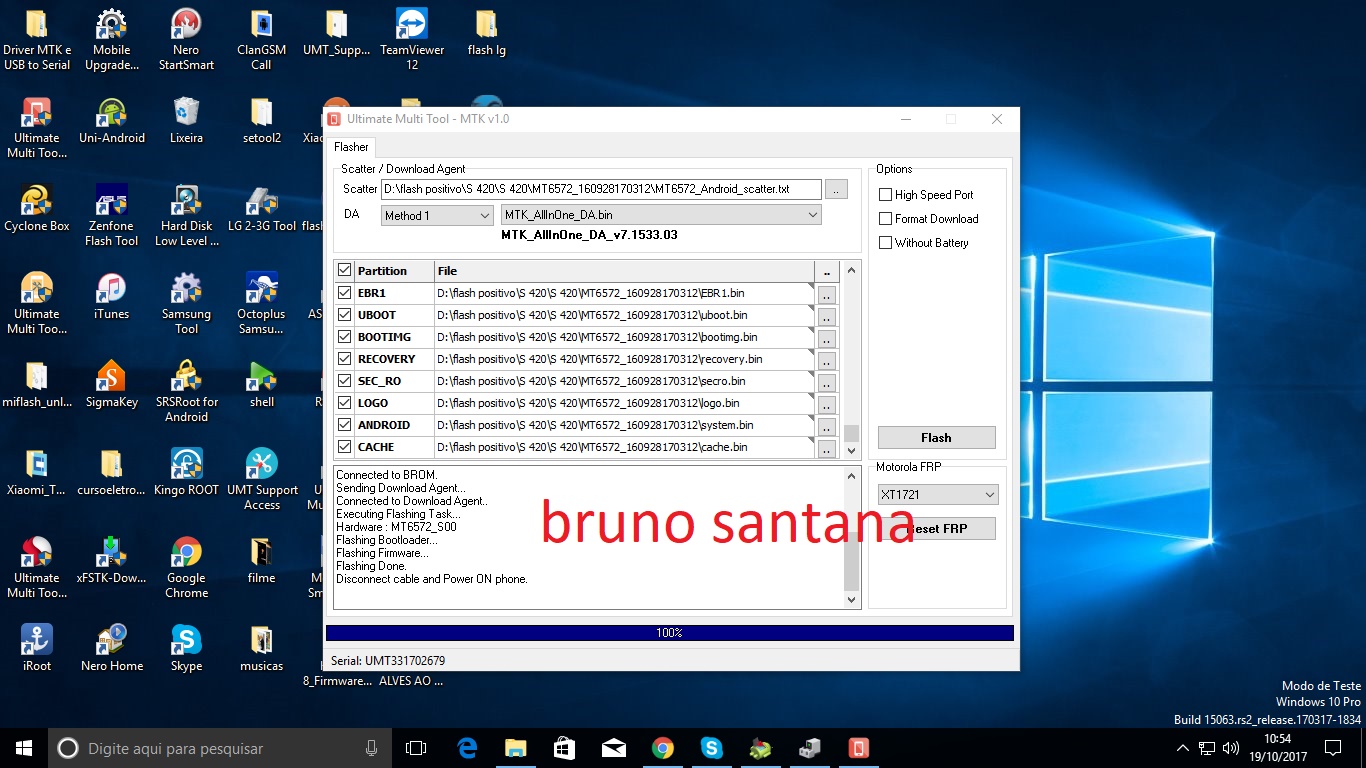Click the Flash button
The height and width of the screenshot is (768, 1366).
click(x=936, y=438)
